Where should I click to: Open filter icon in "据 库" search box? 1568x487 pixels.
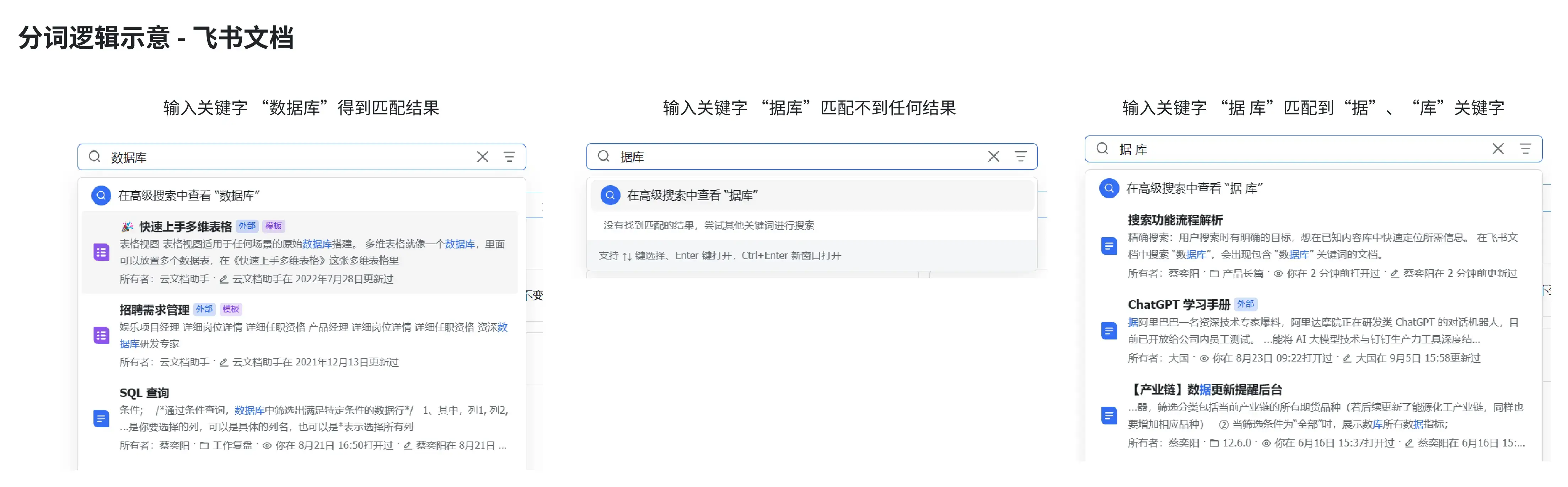tap(1525, 149)
